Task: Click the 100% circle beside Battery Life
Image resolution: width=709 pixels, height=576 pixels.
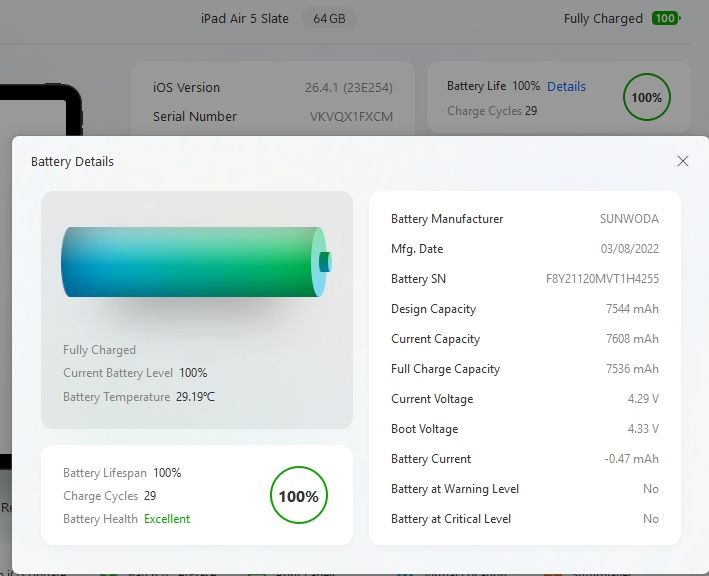Action: (x=647, y=97)
